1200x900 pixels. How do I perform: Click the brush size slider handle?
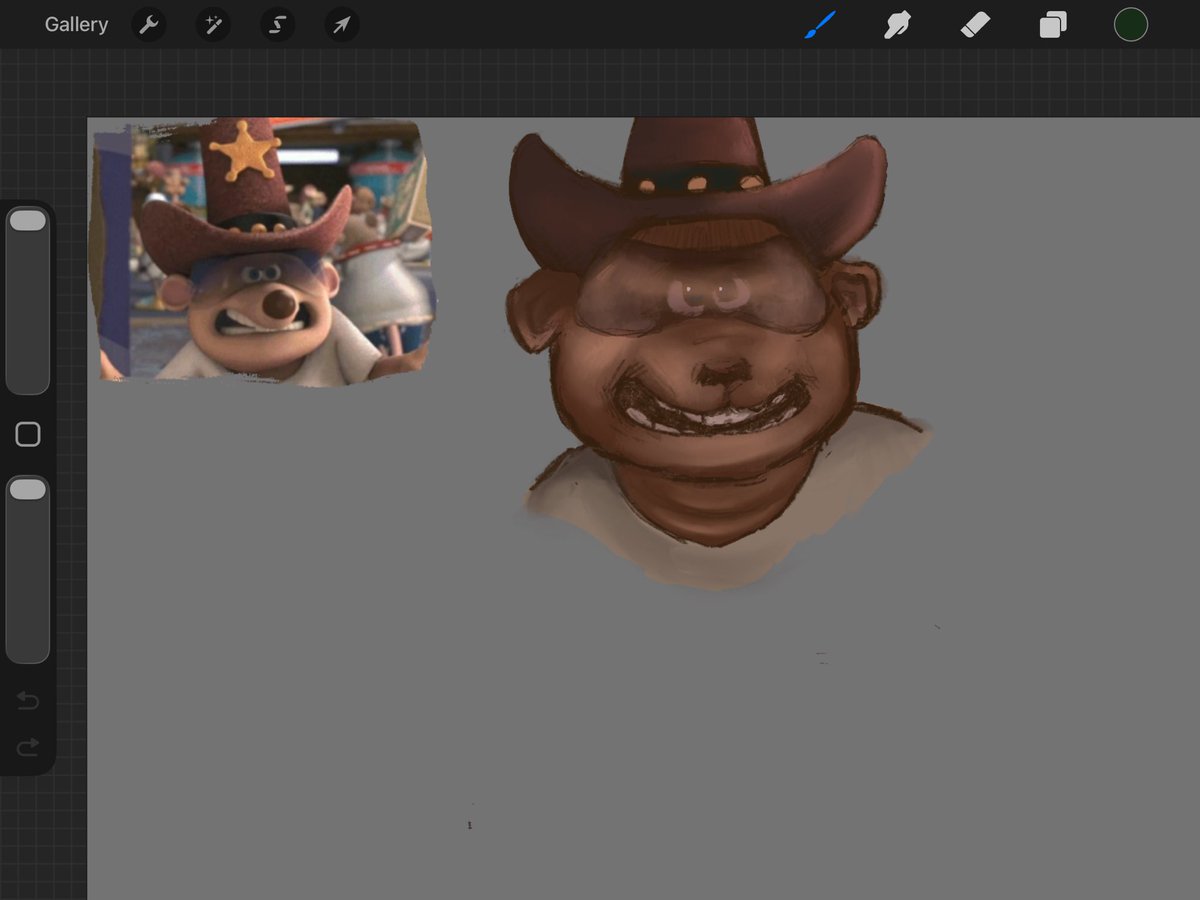pyautogui.click(x=28, y=221)
